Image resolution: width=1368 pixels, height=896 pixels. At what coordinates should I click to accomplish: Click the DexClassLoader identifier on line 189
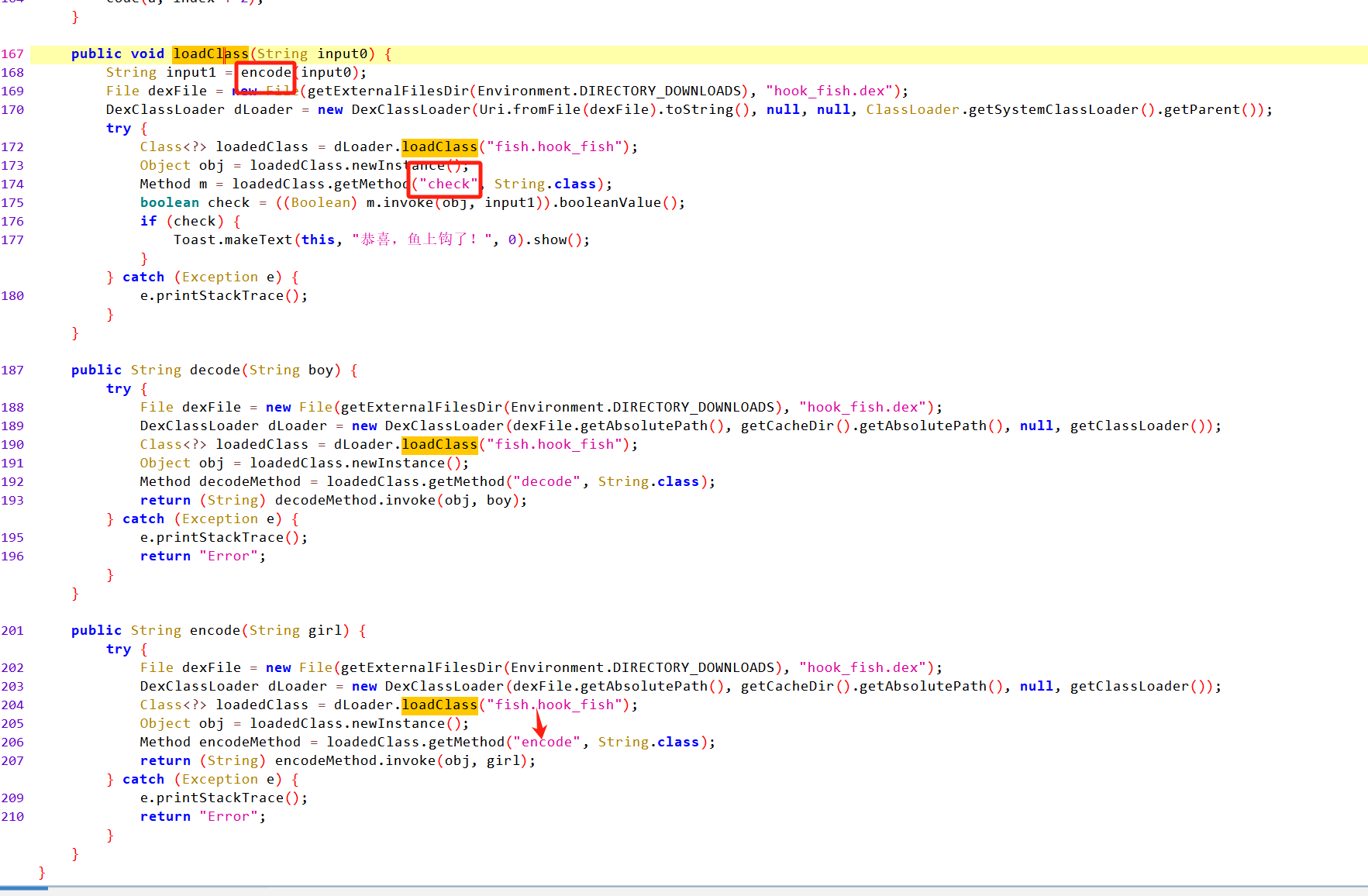198,426
